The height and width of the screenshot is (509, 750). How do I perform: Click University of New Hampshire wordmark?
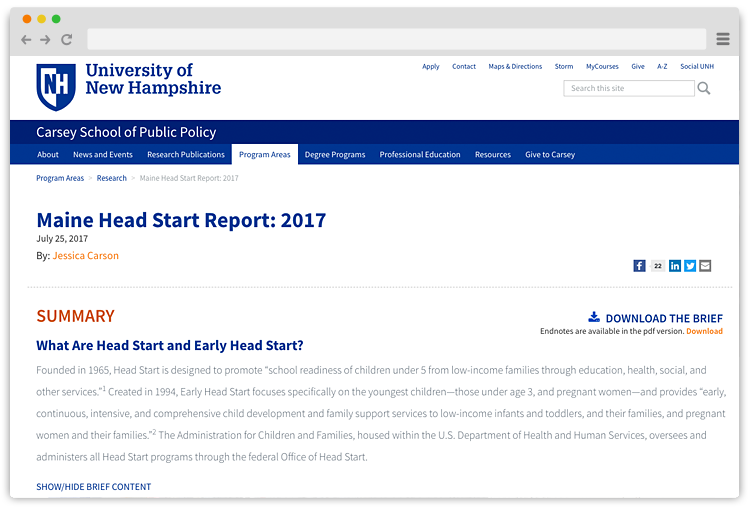pos(153,79)
